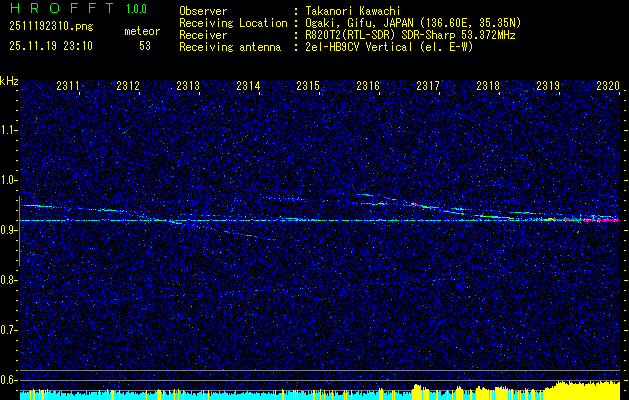The width and height of the screenshot is (629, 400).
Task: Click the 0.8 kHz axis label
Action: 8,280
